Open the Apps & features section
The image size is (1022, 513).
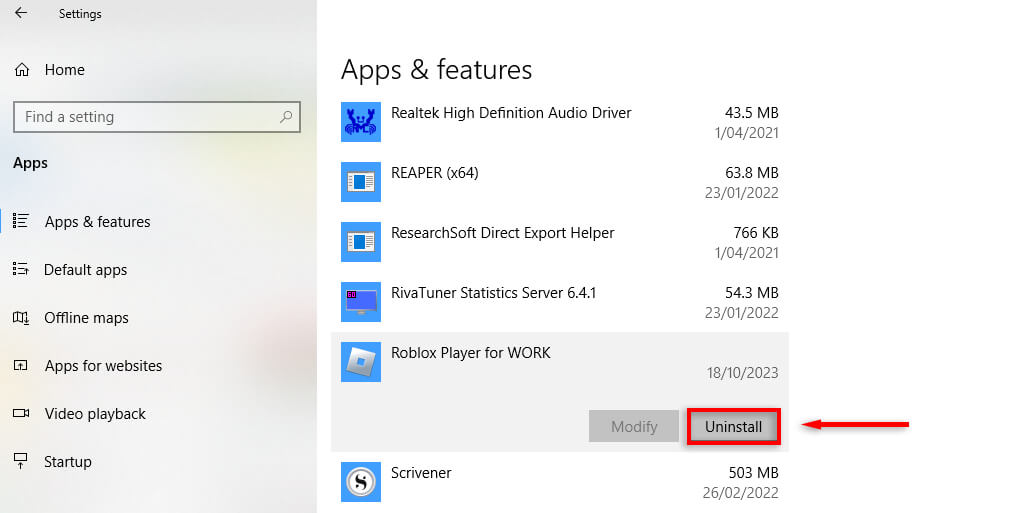pos(97,222)
